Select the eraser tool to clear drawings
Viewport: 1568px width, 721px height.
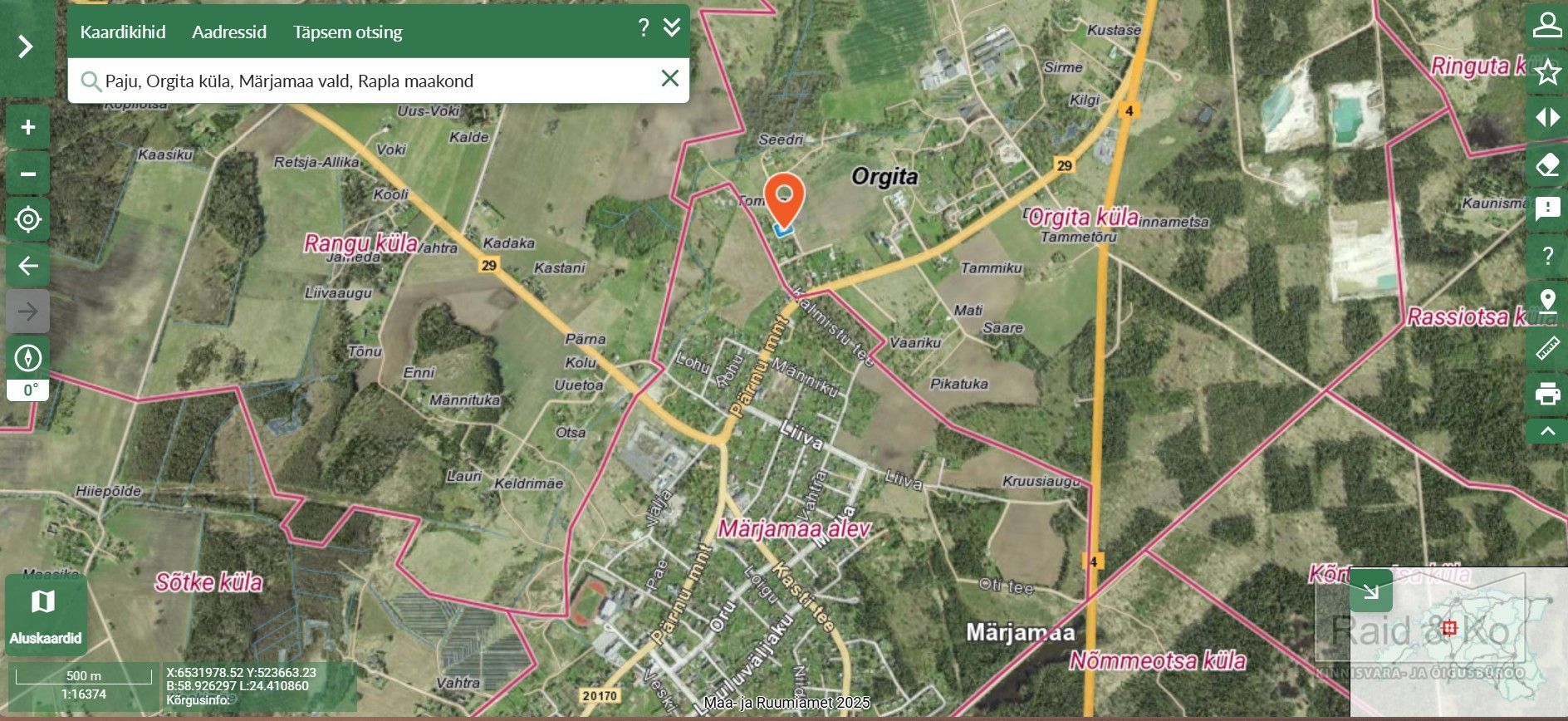tap(1547, 164)
